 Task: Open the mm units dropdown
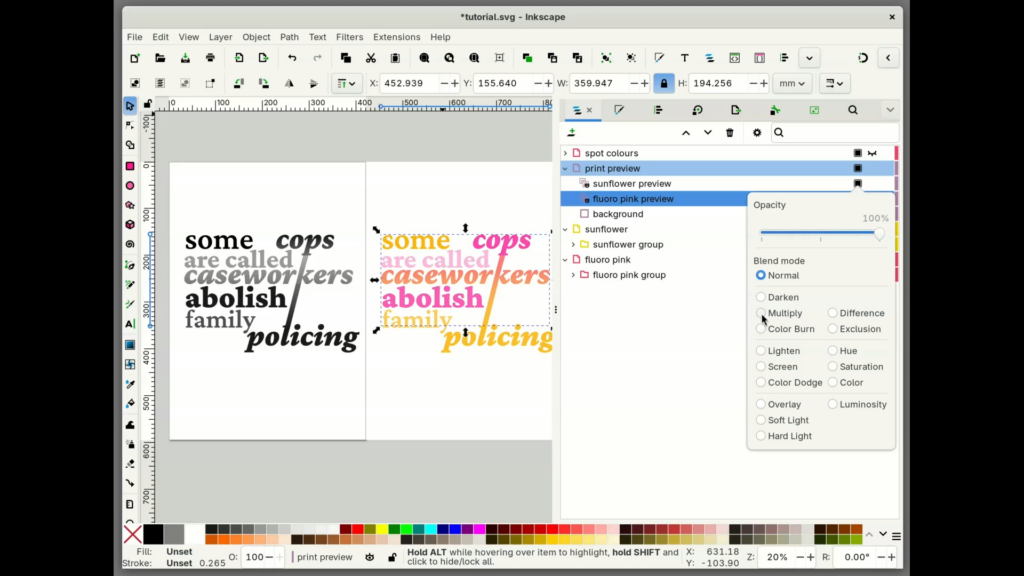tap(791, 83)
